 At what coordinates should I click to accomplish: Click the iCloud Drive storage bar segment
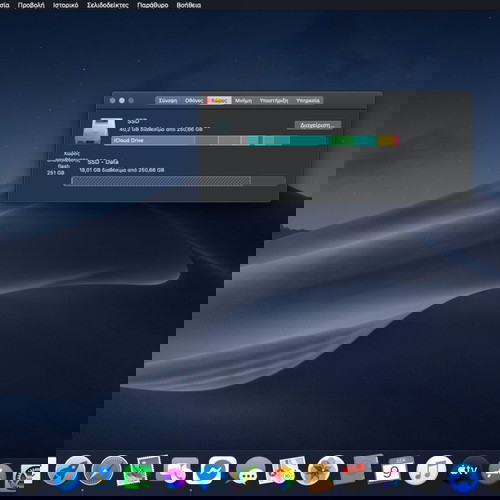[153, 140]
